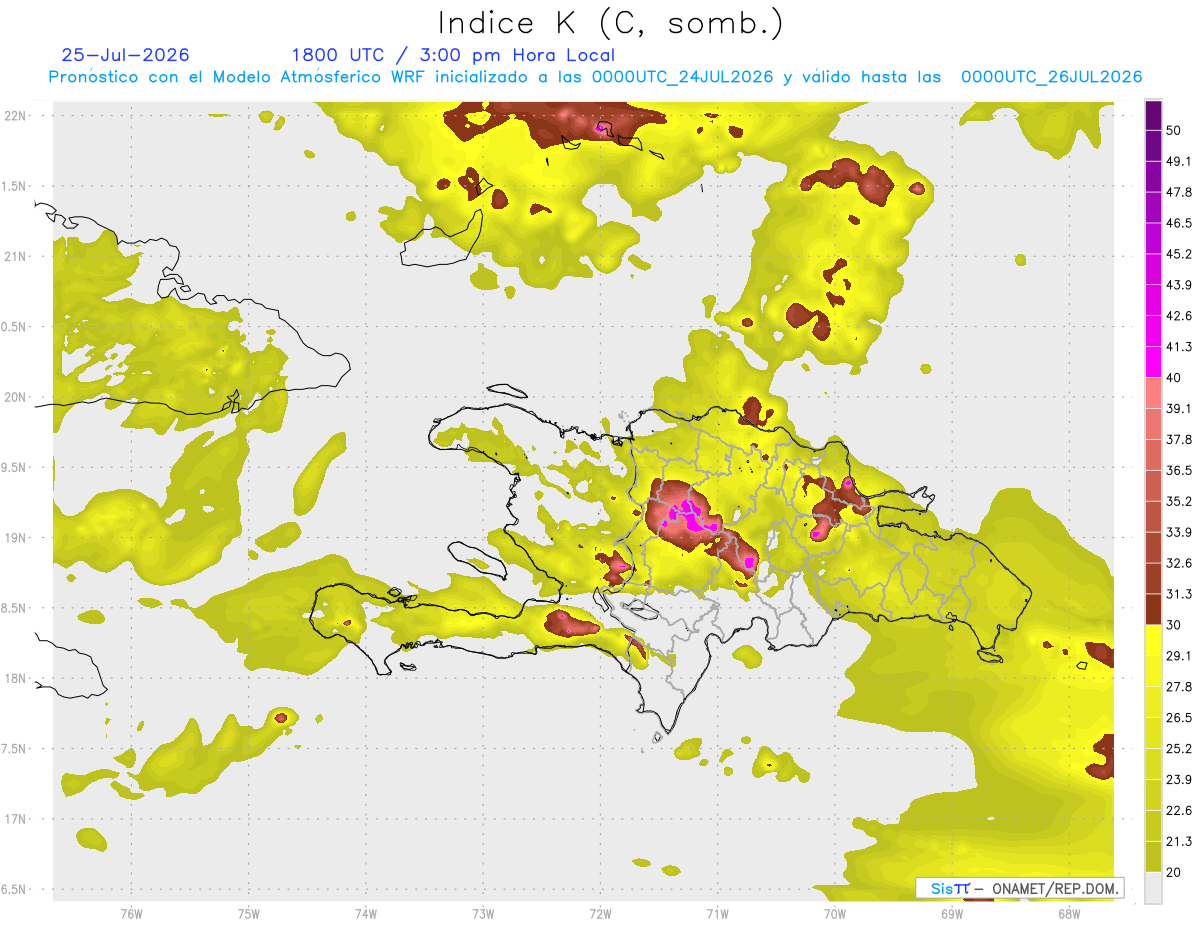Click the longitude label "70W"

coord(835,915)
